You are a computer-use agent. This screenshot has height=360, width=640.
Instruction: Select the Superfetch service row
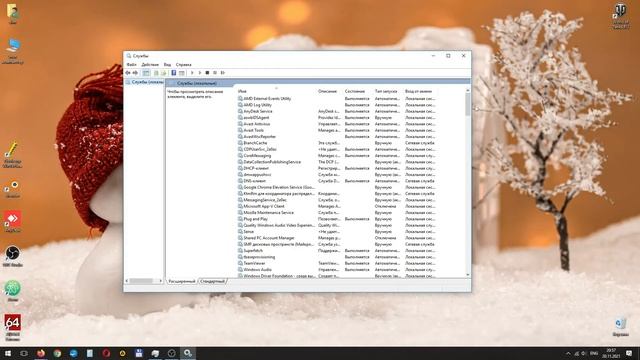pos(337,250)
